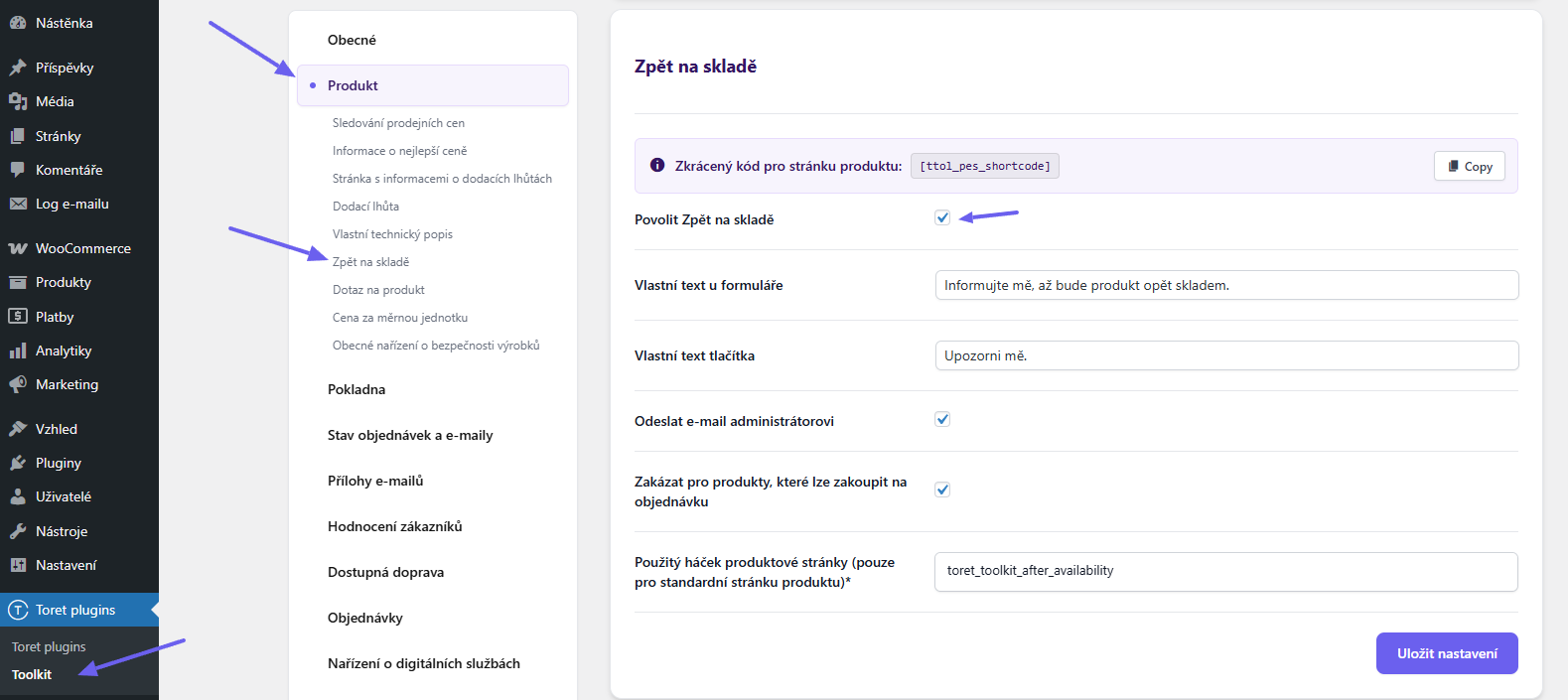The image size is (1568, 700).
Task: Click the Produkty box icon
Action: click(18, 282)
